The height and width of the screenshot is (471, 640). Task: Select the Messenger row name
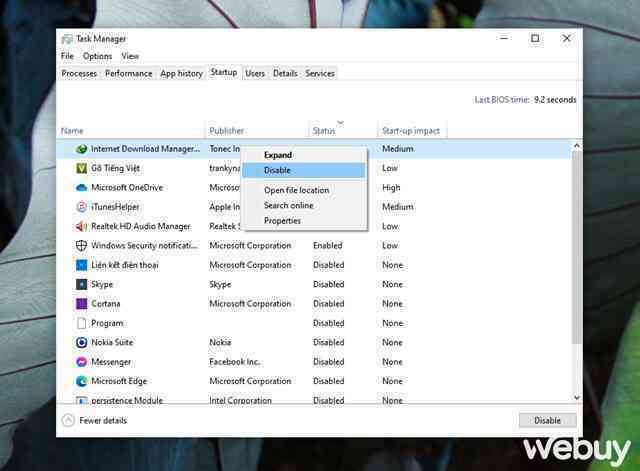[x=111, y=362]
